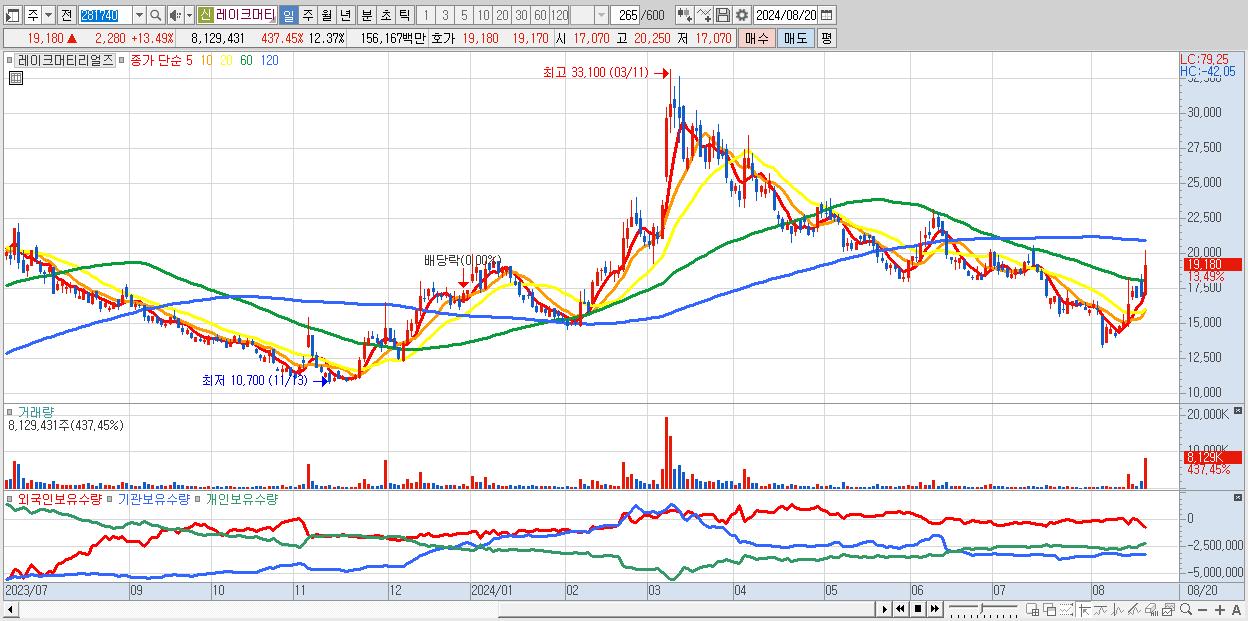Choose the 10 interval preset button
The image size is (1248, 621).
click(483, 15)
